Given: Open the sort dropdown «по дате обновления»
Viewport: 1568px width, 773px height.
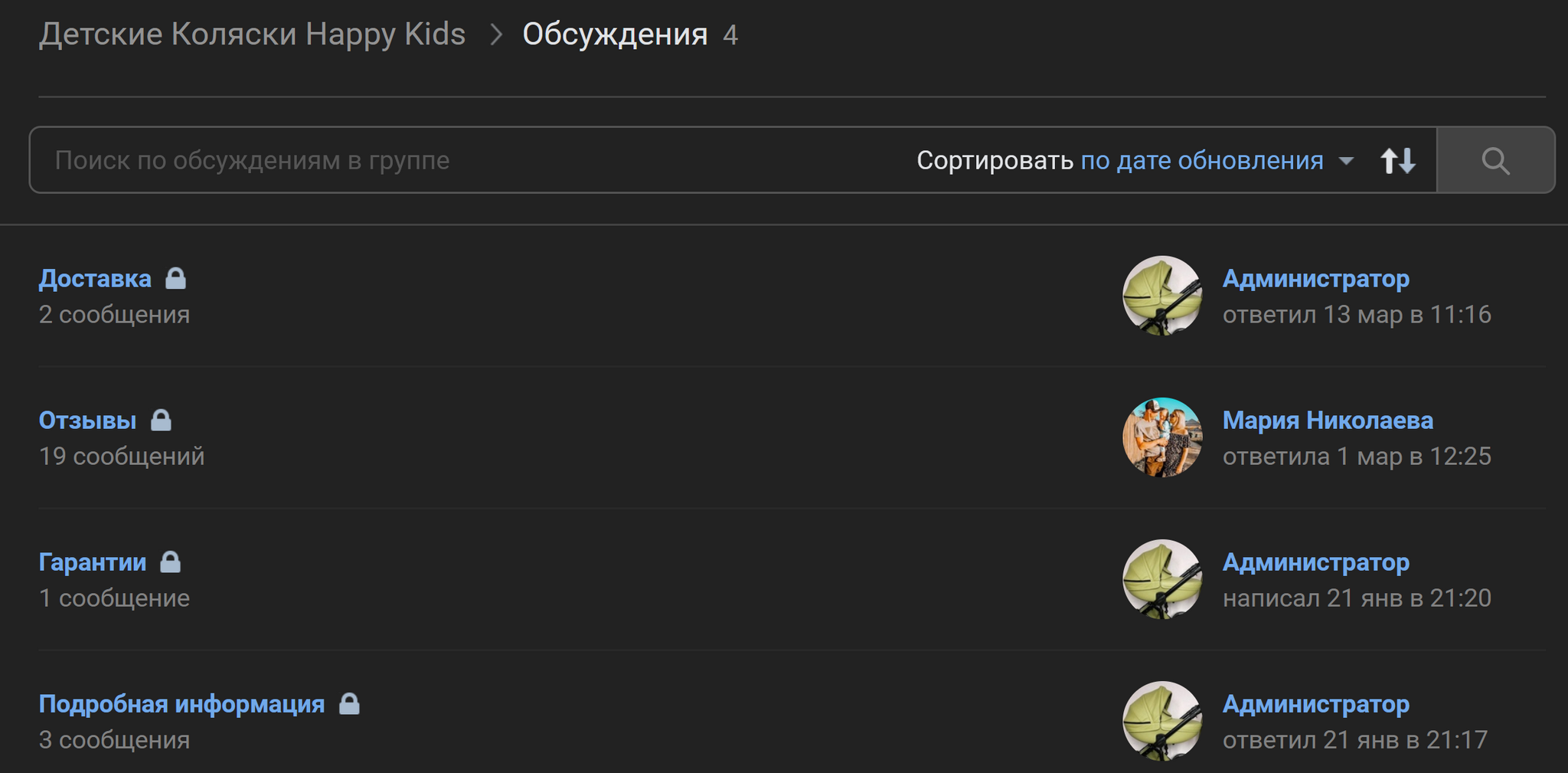Looking at the screenshot, I should click(1201, 161).
